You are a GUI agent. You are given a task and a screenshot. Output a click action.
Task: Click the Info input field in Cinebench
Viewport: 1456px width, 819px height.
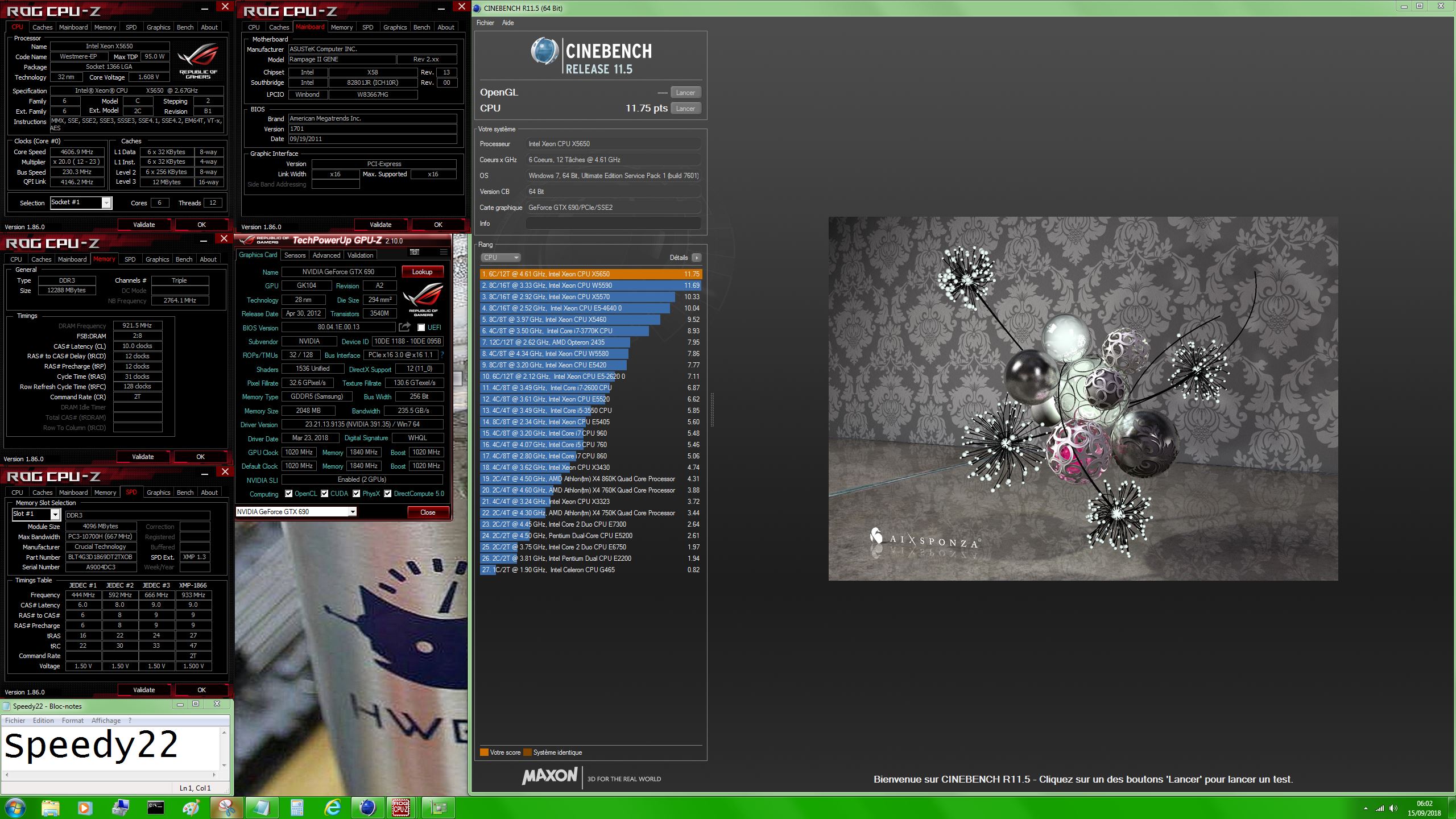pos(613,224)
